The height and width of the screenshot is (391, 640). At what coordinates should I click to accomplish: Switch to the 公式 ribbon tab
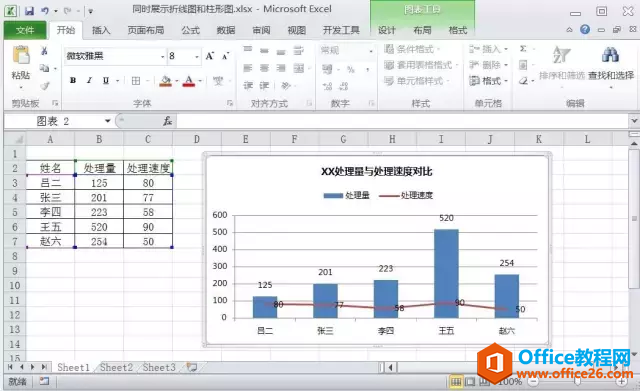coord(191,30)
